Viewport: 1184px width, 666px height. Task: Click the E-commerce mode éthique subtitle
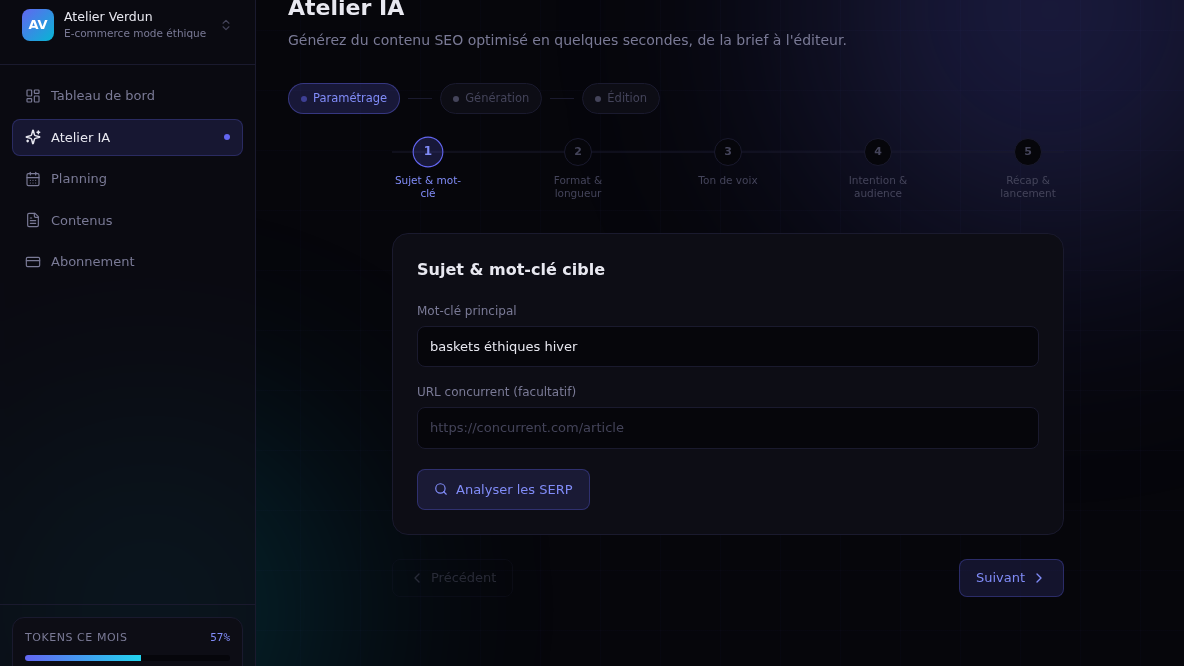[134, 33]
